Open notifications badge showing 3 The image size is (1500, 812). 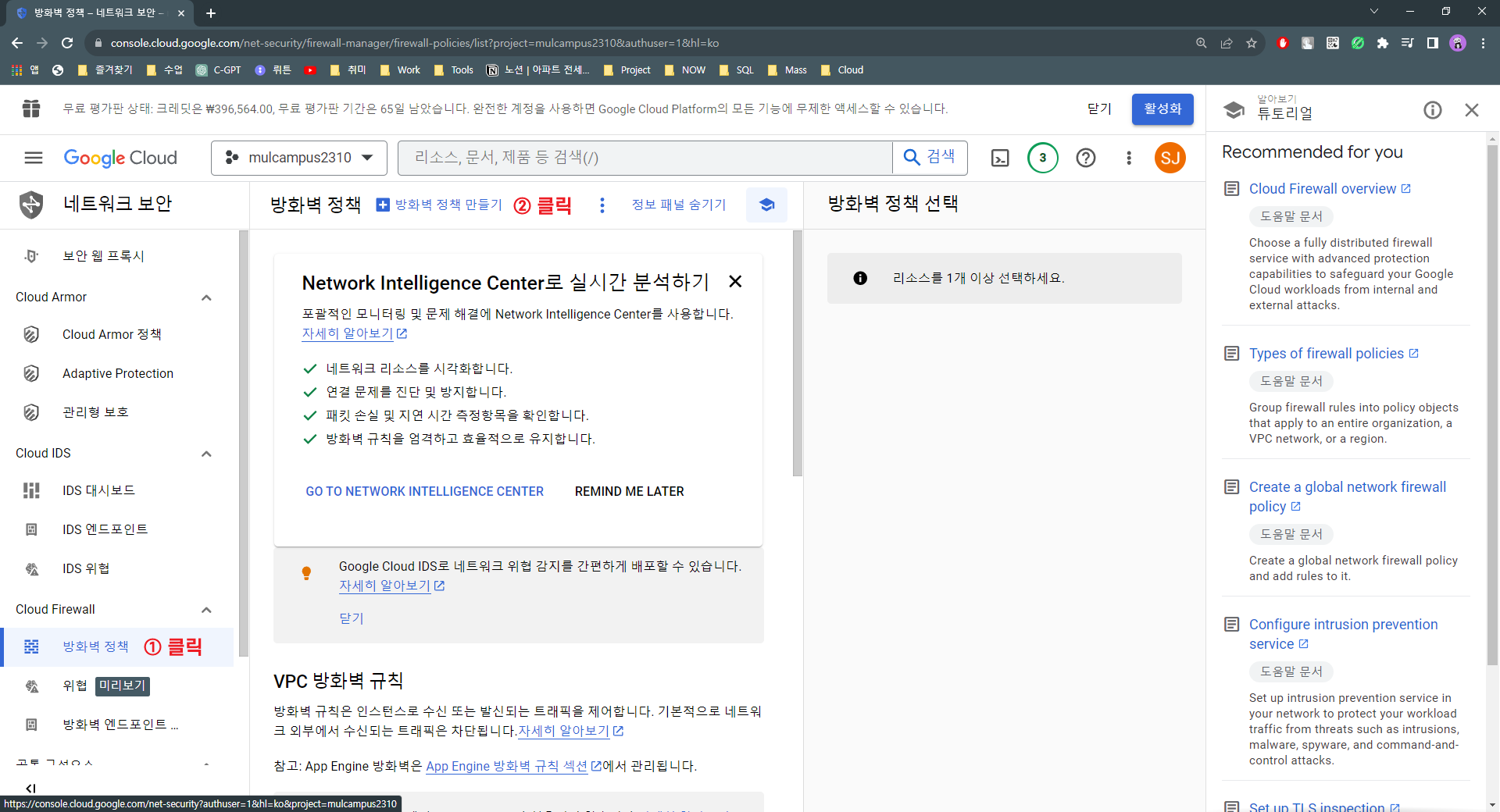tap(1042, 158)
